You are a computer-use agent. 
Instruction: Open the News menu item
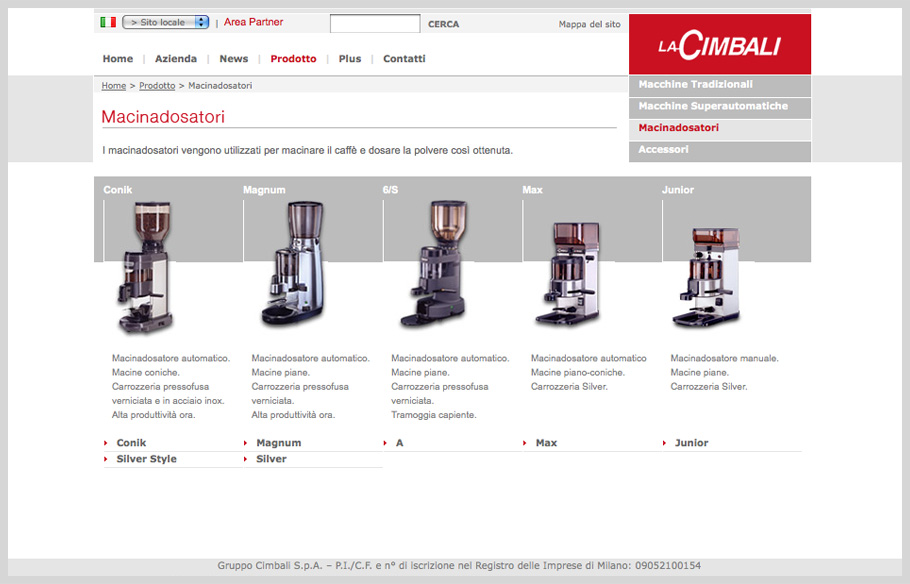point(234,59)
